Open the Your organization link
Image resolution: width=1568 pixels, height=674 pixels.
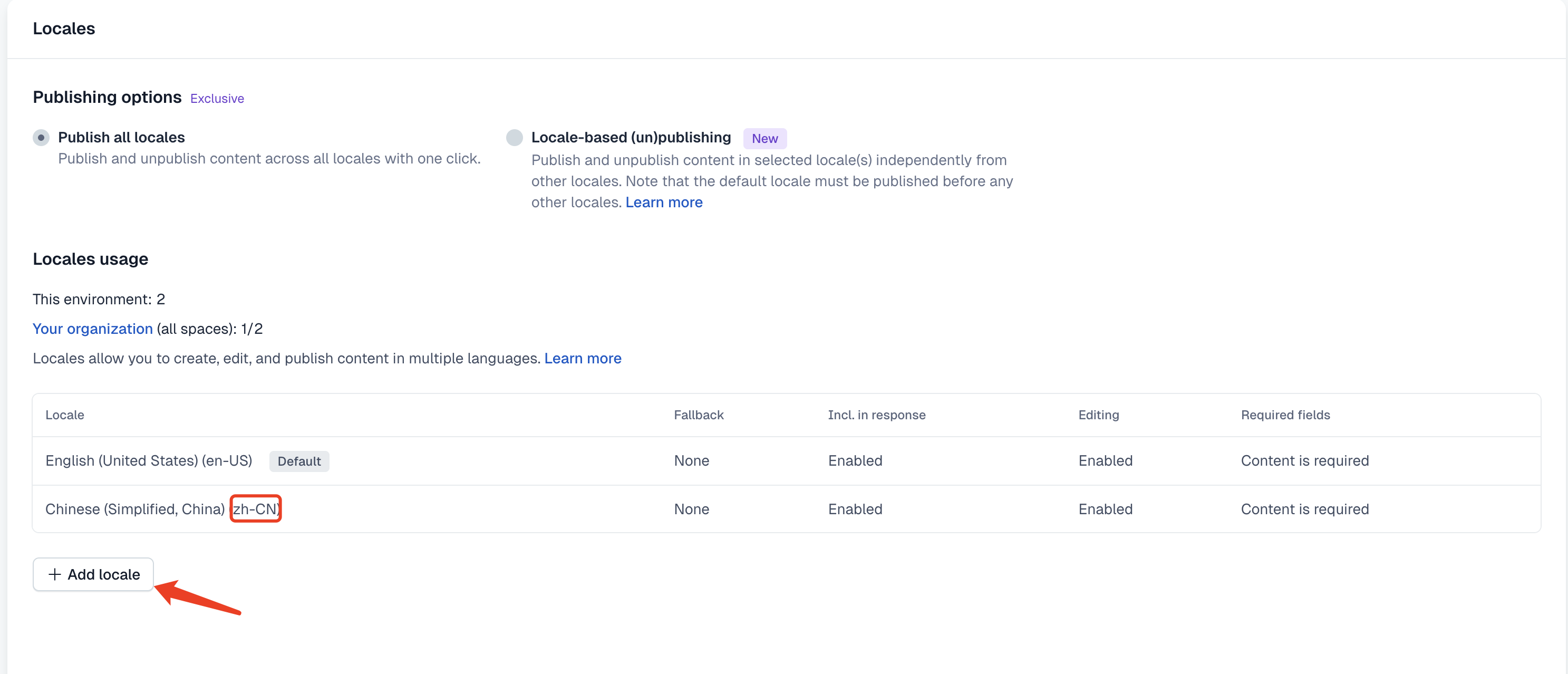point(92,329)
